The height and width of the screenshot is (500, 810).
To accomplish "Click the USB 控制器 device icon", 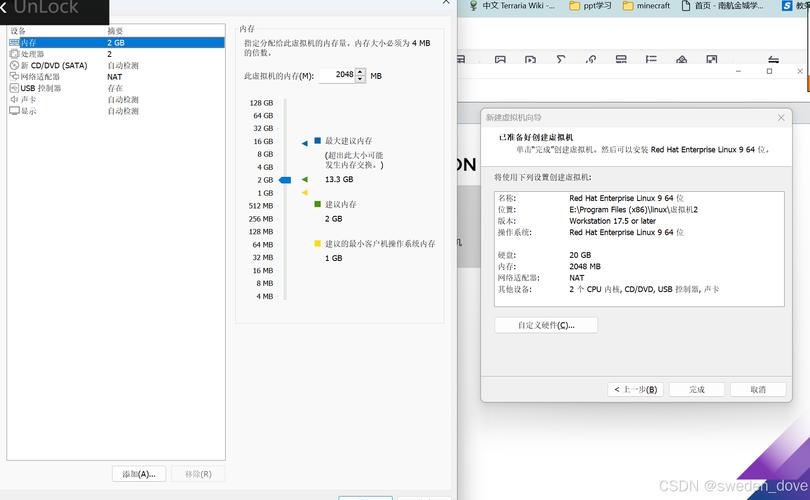I will (x=14, y=88).
